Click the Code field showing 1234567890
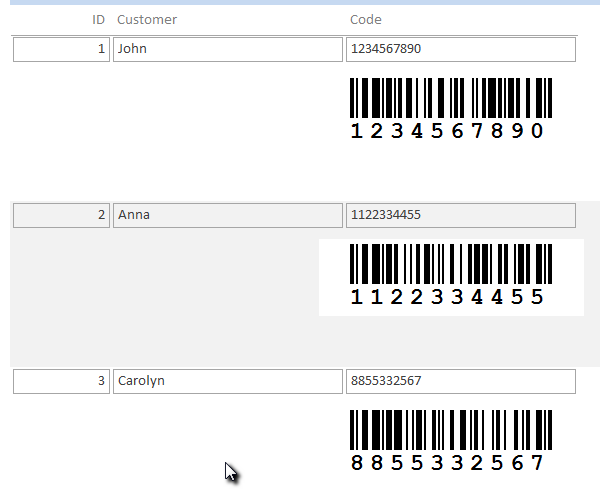Viewport: 600px width, 495px height. [461, 49]
